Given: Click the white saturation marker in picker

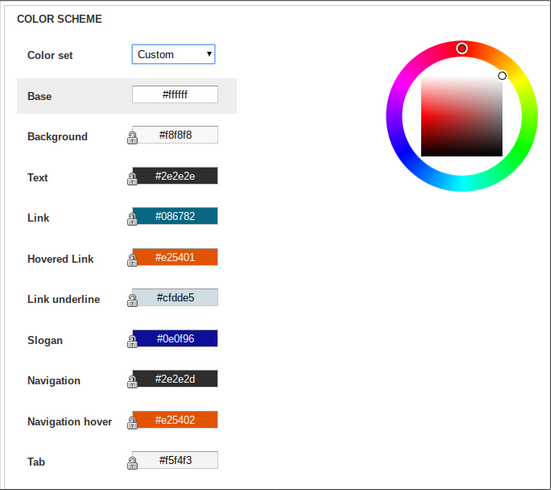Looking at the screenshot, I should [x=502, y=76].
